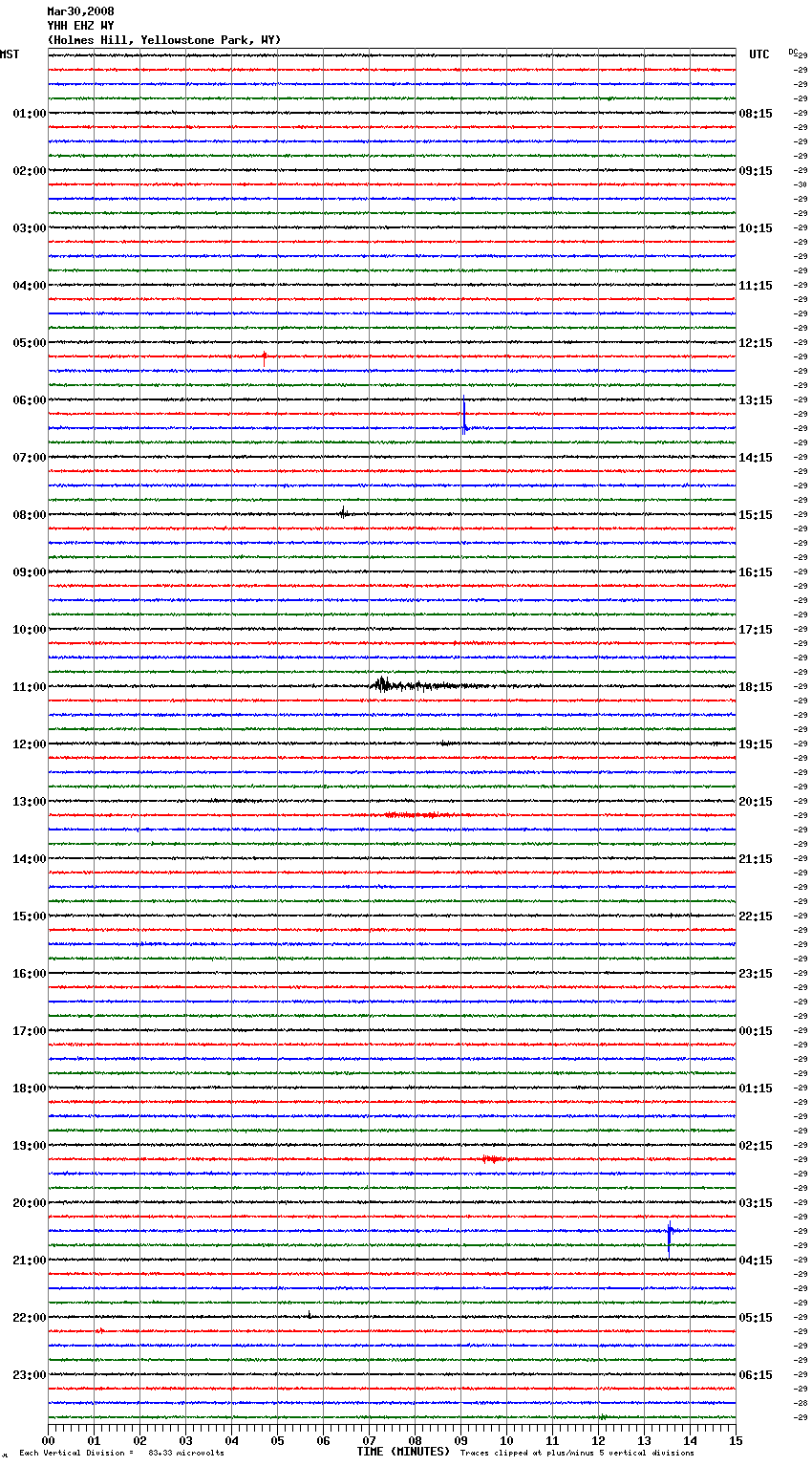812x1466 pixels.
Task: Click the date header Mar30,2008
Action: pyautogui.click(x=80, y=11)
